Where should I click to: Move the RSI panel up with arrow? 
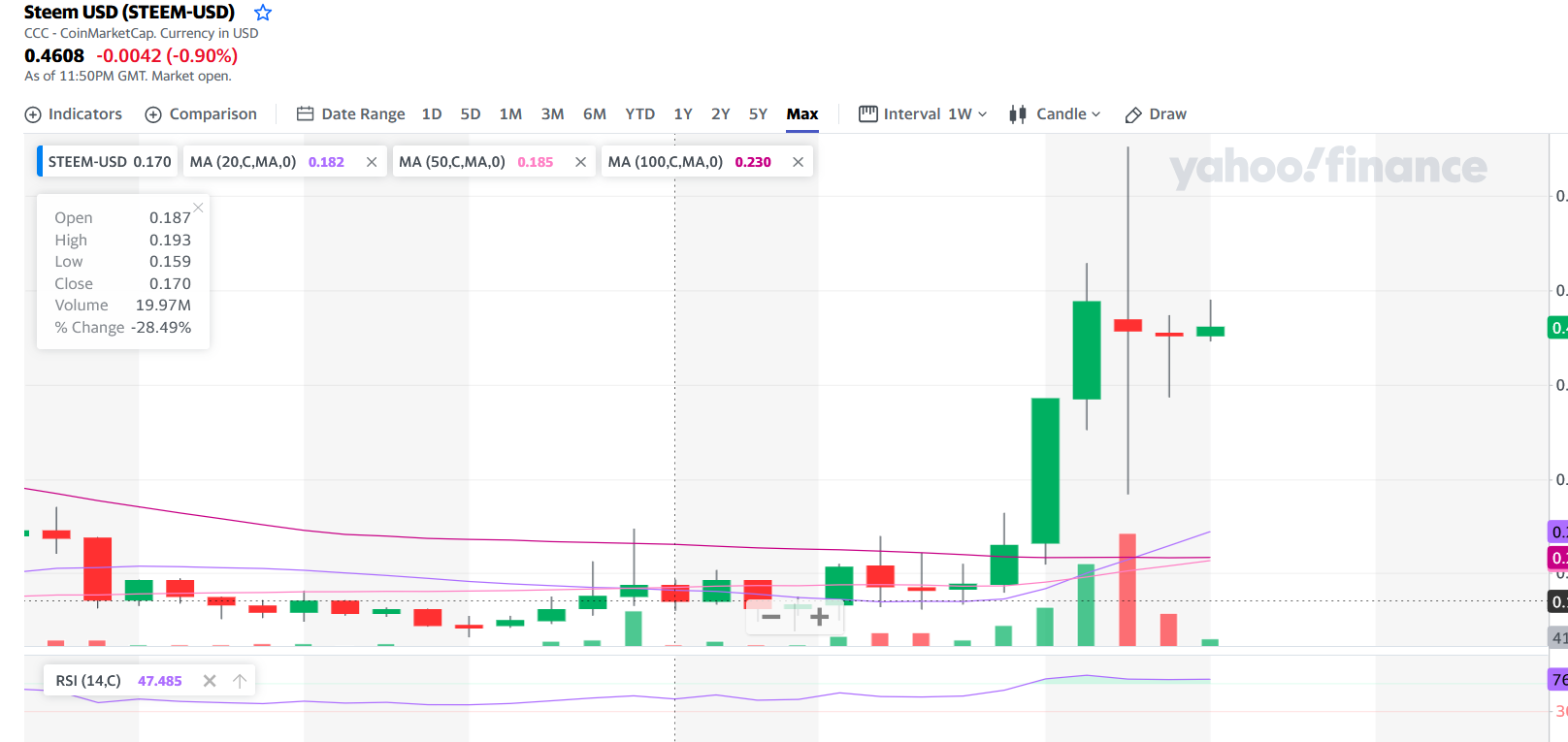240,681
